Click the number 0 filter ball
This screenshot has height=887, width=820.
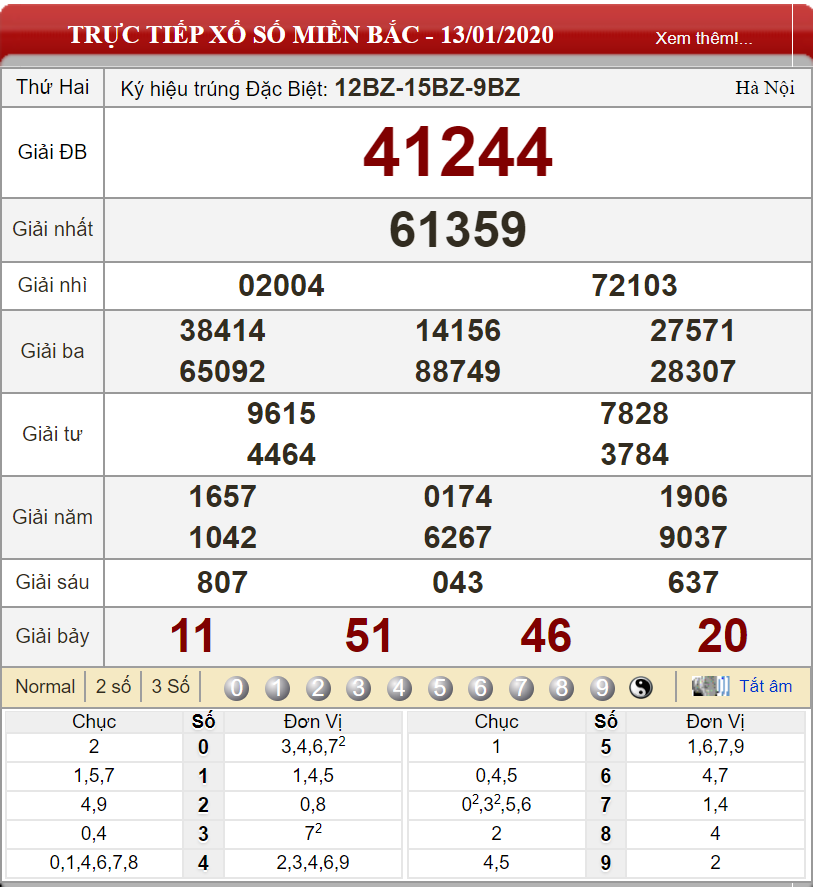pos(236,688)
